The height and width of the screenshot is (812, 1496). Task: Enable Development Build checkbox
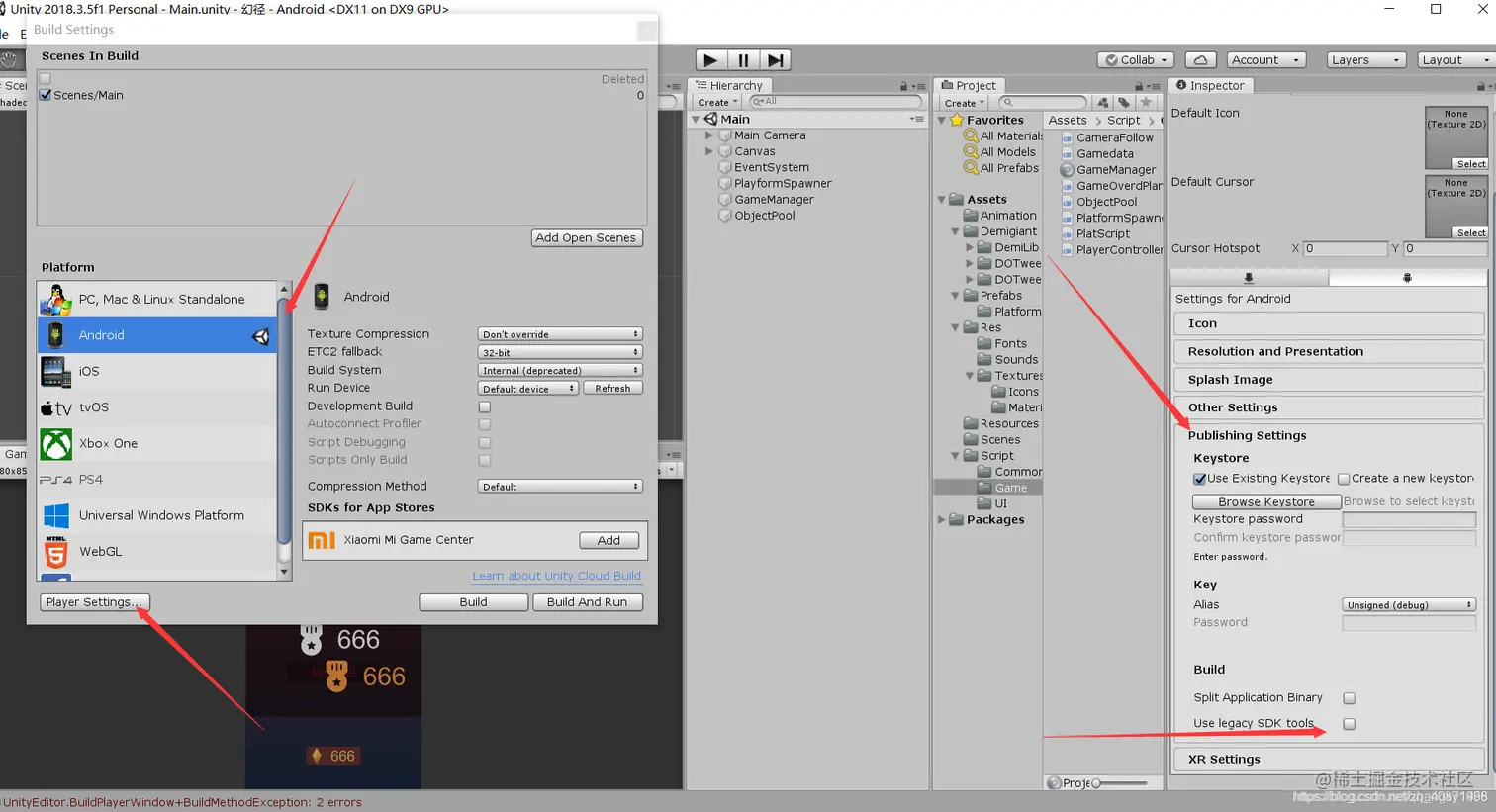click(x=485, y=406)
